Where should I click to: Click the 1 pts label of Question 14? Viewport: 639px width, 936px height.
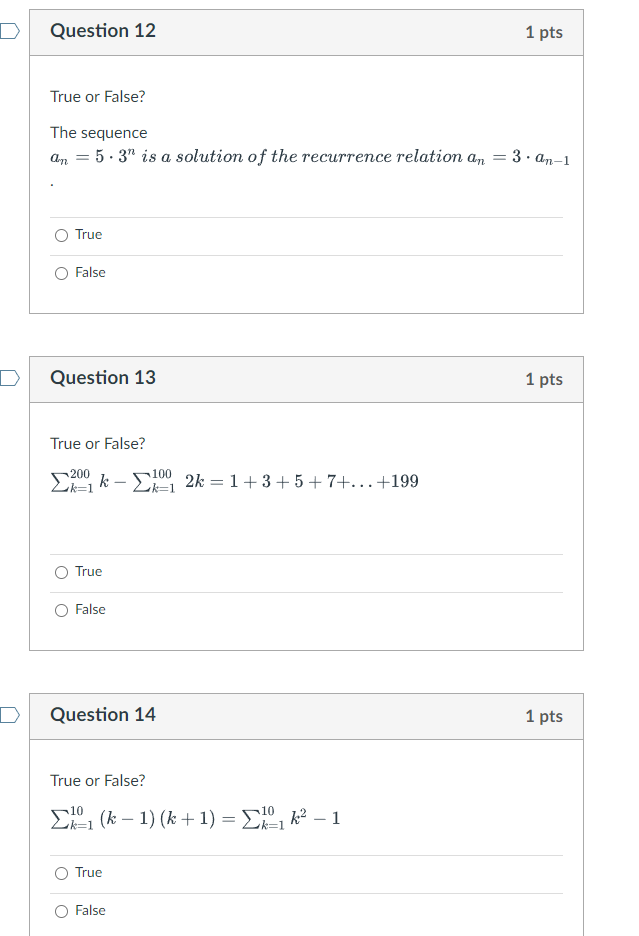[543, 716]
